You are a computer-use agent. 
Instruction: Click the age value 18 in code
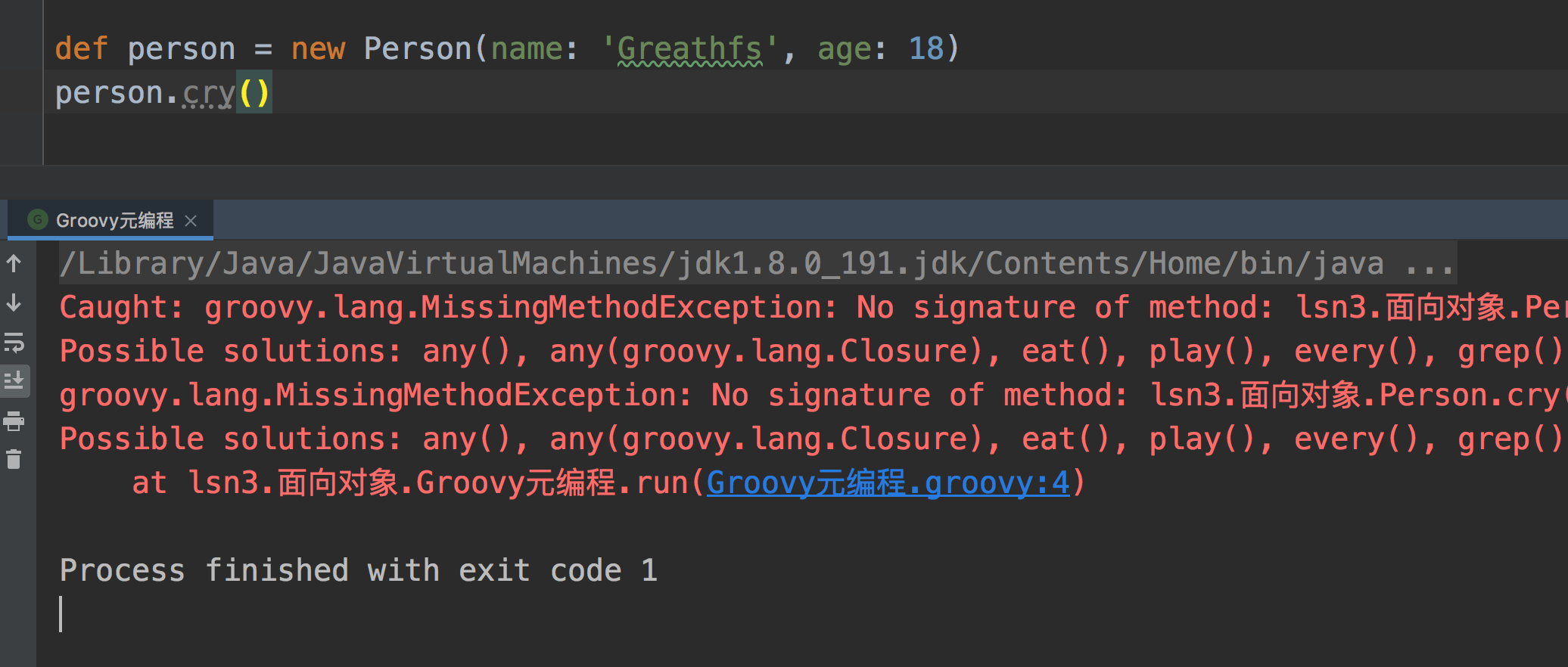click(x=926, y=49)
